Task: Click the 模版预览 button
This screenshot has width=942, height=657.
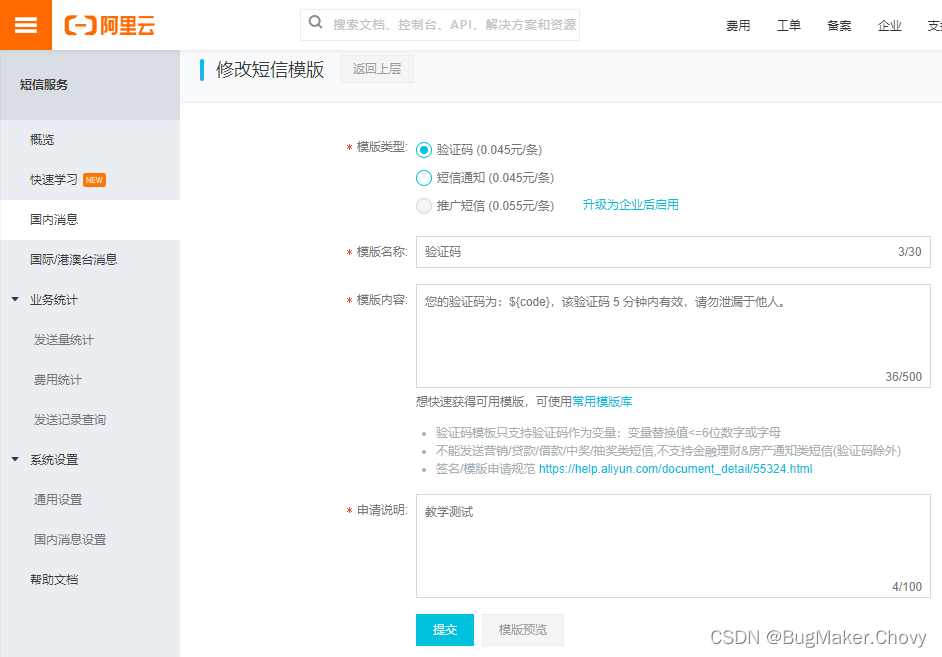Action: [522, 630]
